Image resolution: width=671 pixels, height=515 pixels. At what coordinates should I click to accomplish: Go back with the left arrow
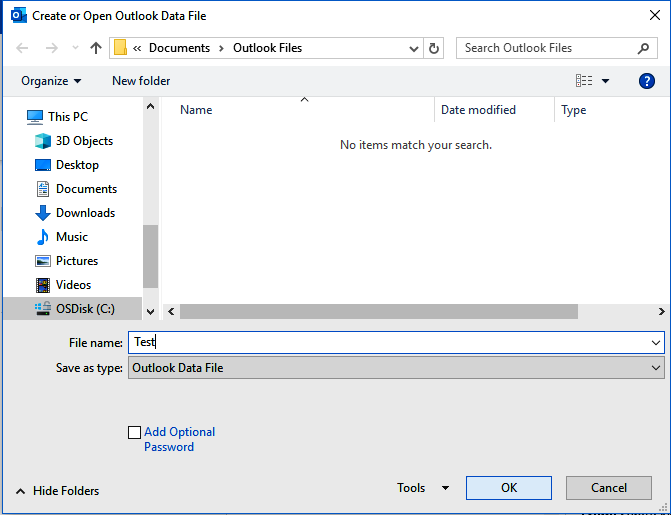(22, 48)
